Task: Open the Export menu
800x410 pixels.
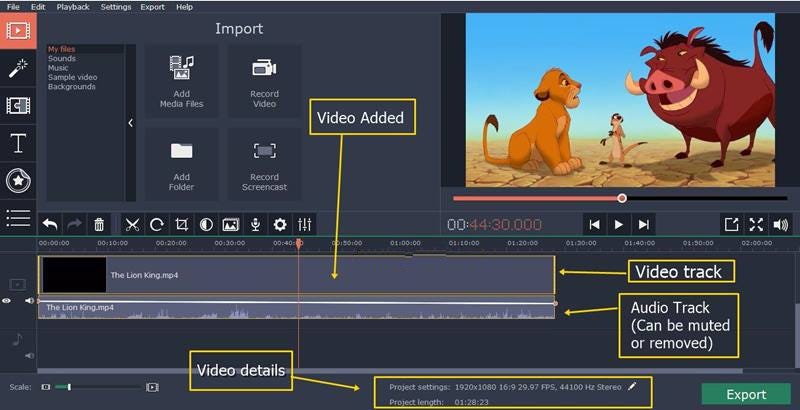Action: click(x=153, y=7)
